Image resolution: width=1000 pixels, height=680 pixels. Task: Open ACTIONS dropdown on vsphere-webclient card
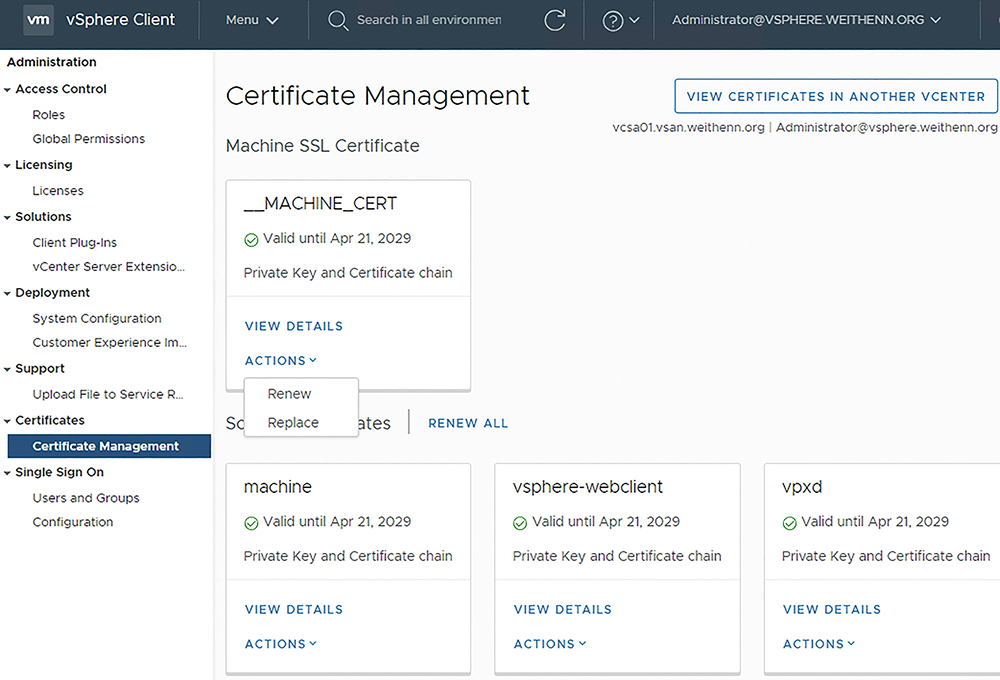550,644
